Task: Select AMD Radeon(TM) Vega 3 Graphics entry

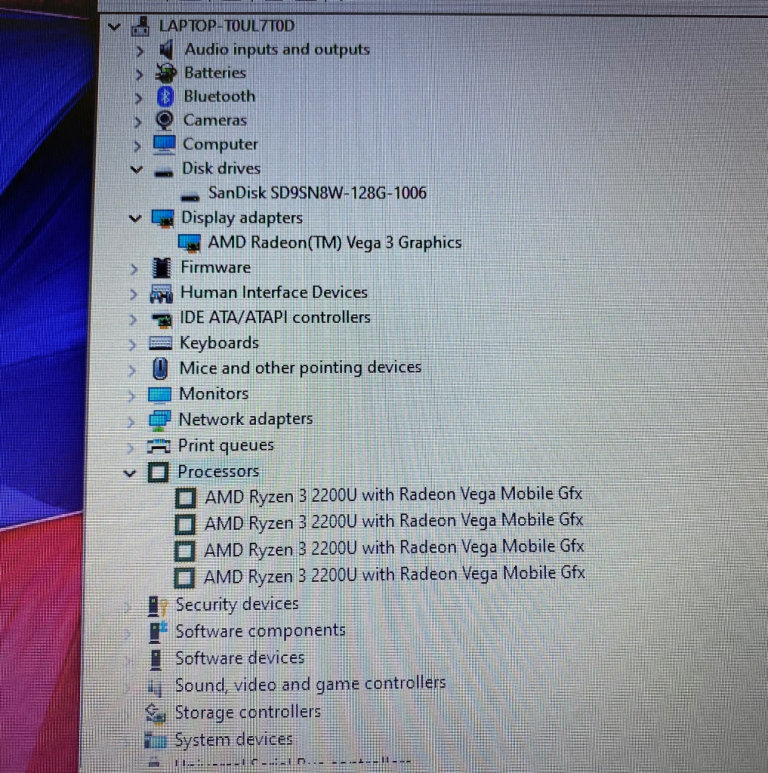Action: (334, 242)
